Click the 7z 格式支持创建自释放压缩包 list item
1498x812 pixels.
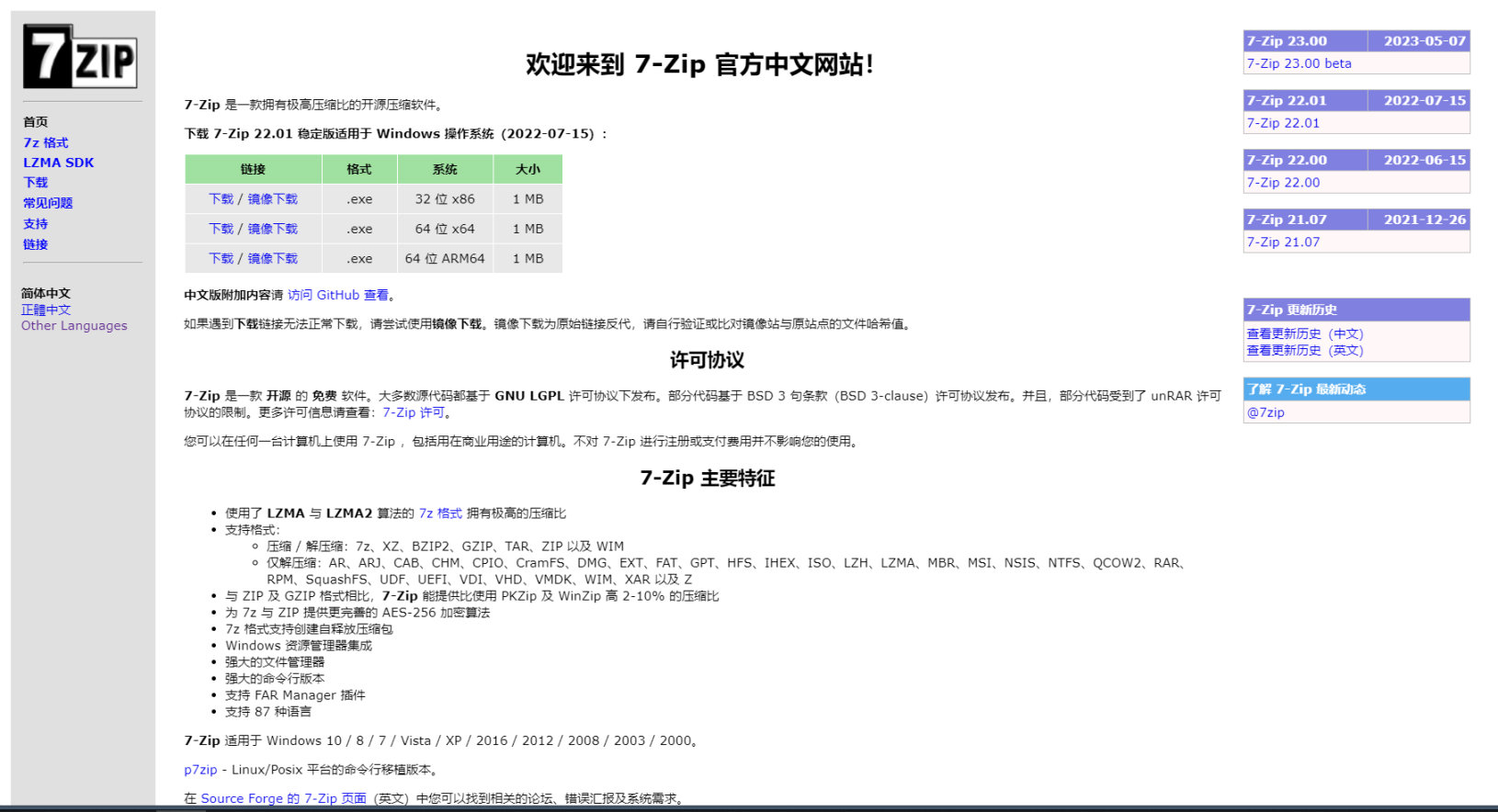[x=309, y=629]
